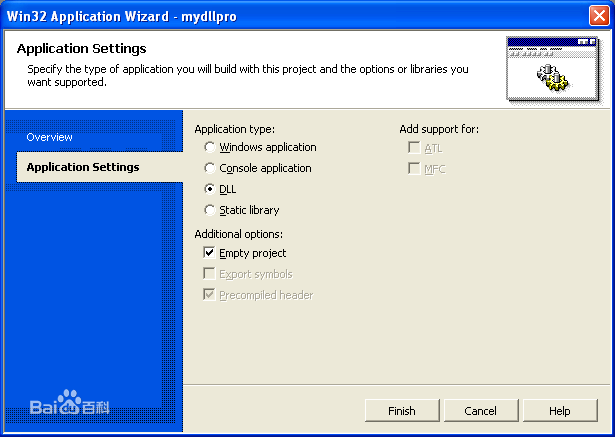Toggle the Precompiled header checkbox
615x437 pixels.
209,294
